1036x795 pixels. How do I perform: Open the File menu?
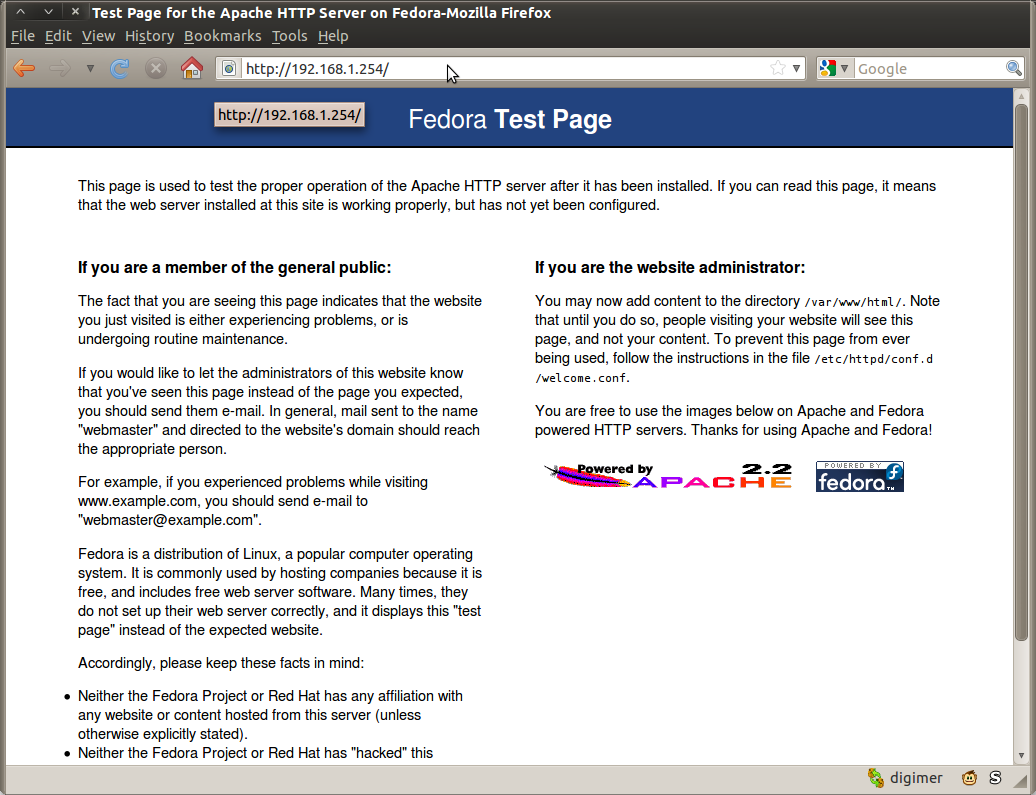[22, 36]
